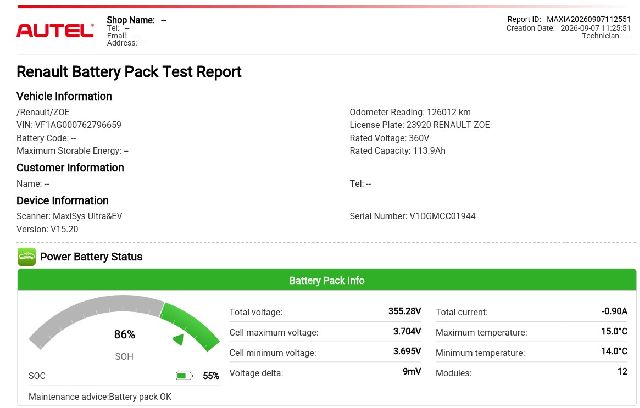Select the customer Name field line
This screenshot has height=408, width=640.
33,184
